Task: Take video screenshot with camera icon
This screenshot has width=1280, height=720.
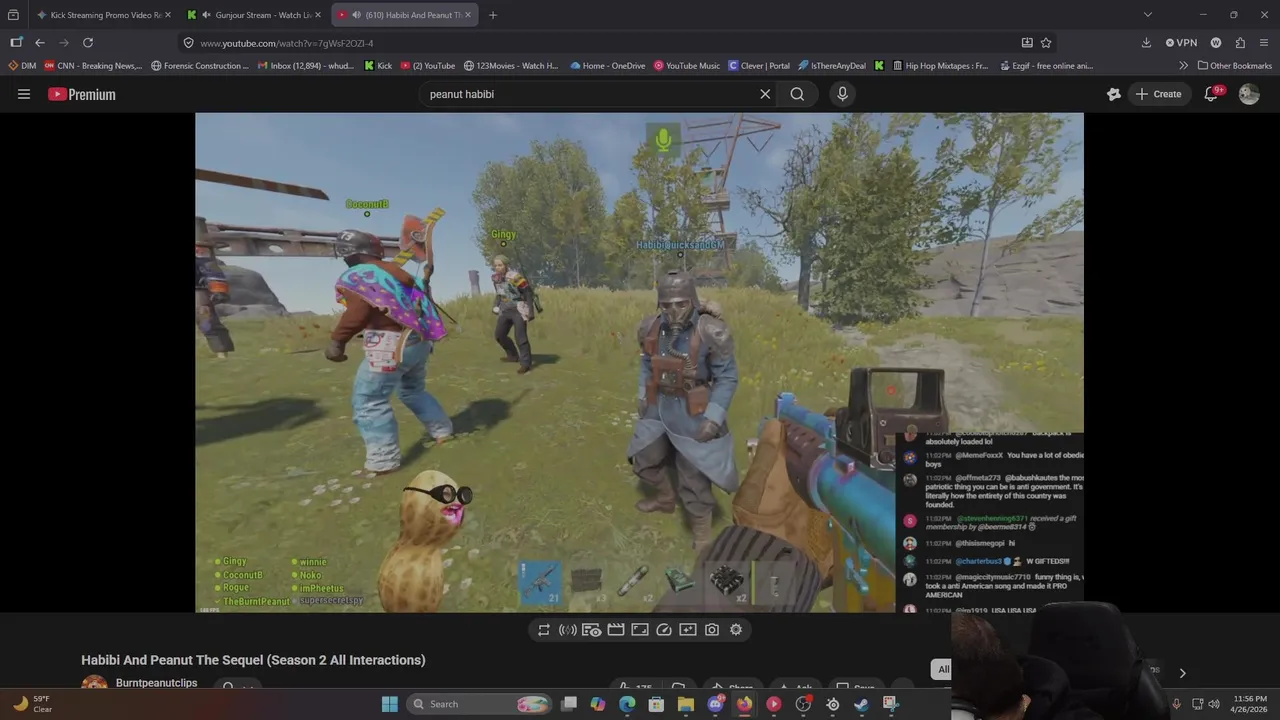Action: [x=712, y=630]
